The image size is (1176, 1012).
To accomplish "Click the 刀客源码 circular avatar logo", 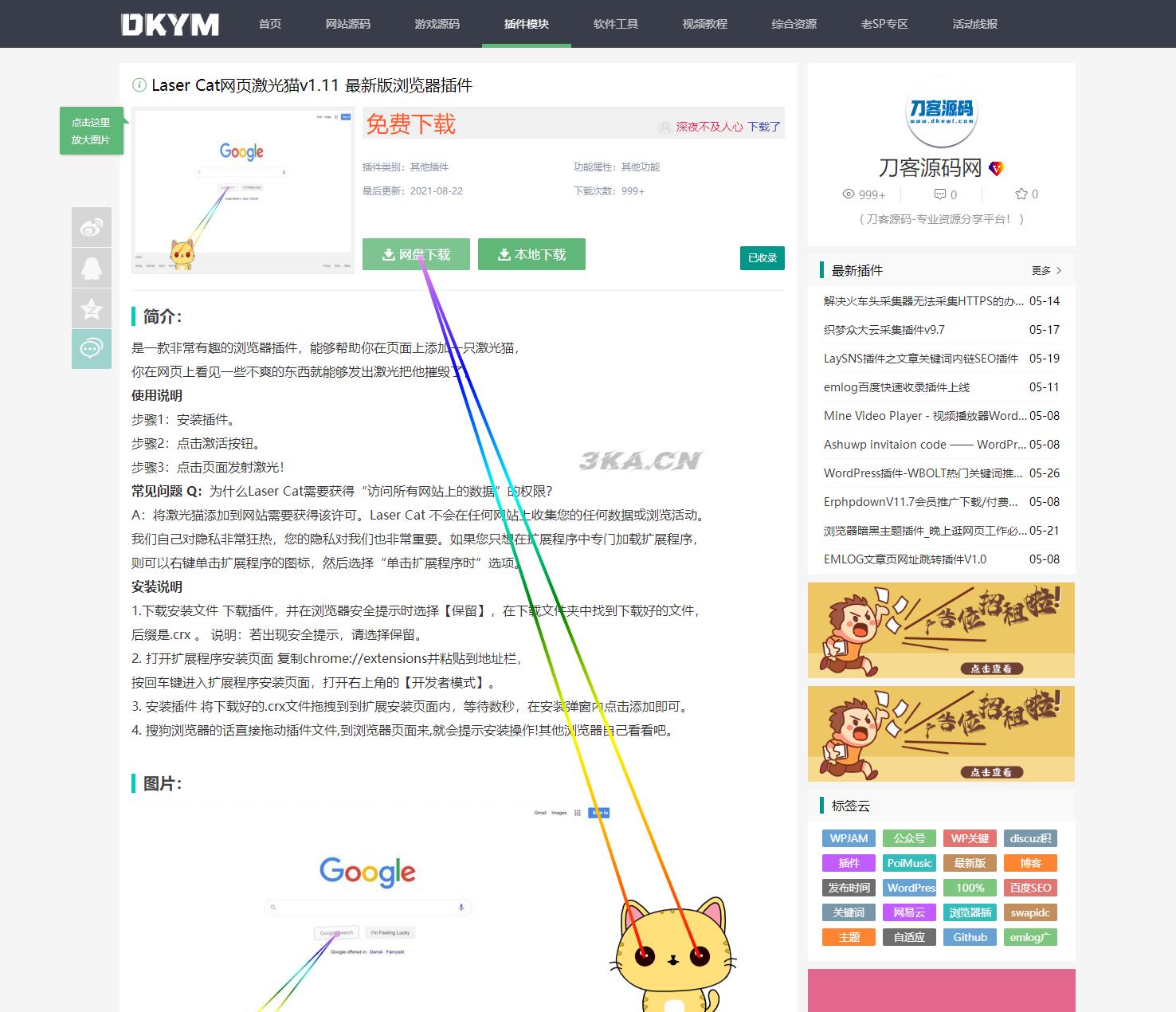I will pos(942,112).
